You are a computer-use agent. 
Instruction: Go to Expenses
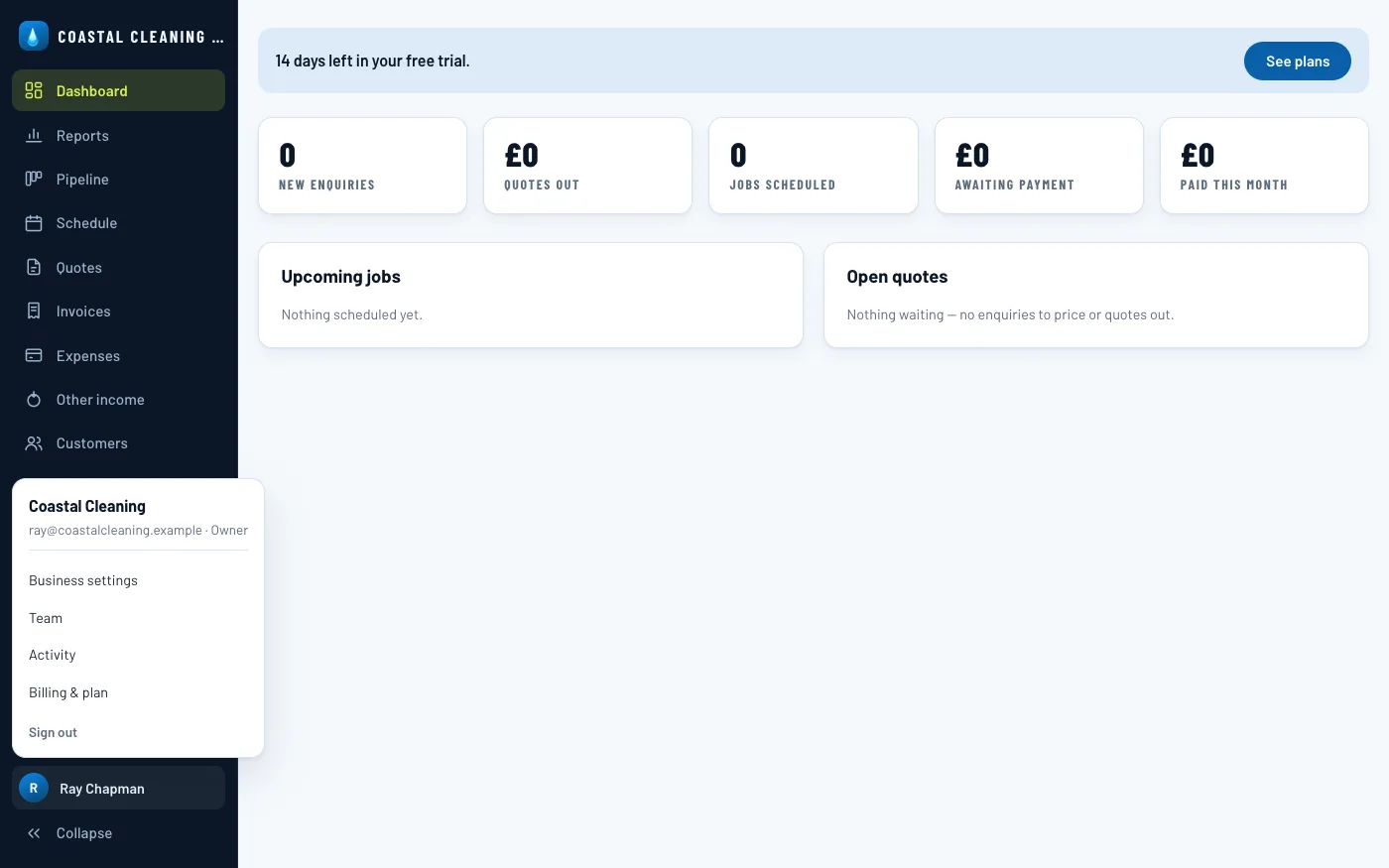pyautogui.click(x=118, y=355)
